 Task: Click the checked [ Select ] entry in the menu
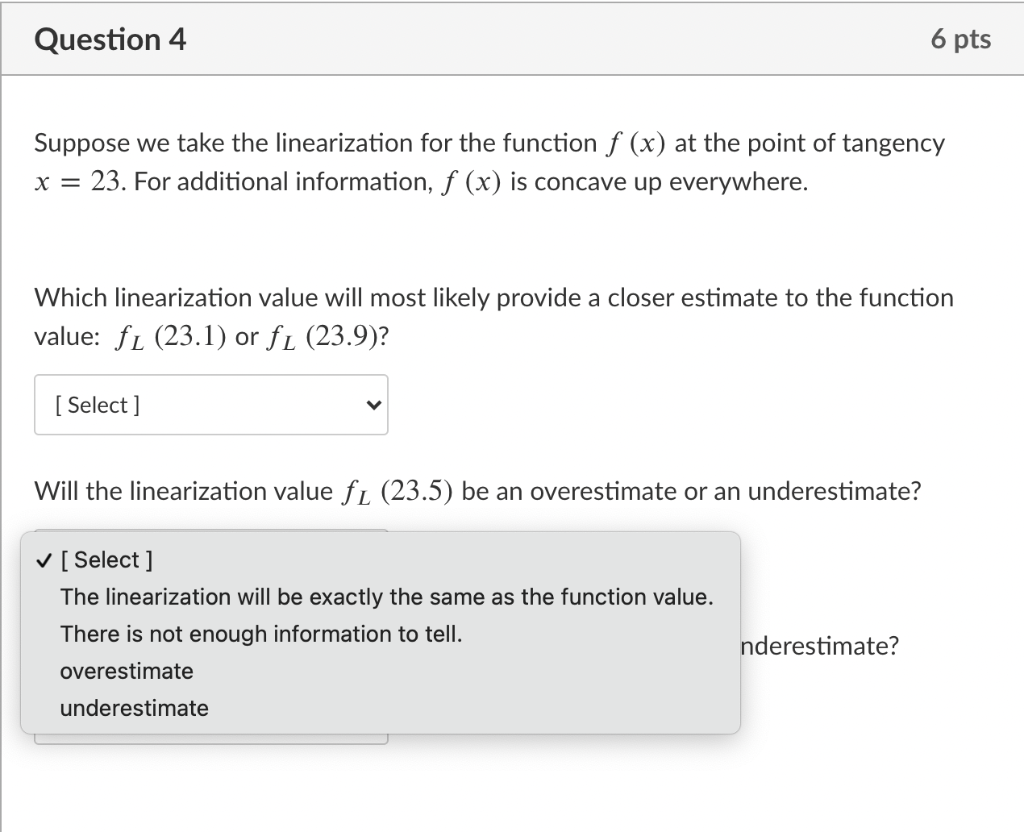click(100, 559)
